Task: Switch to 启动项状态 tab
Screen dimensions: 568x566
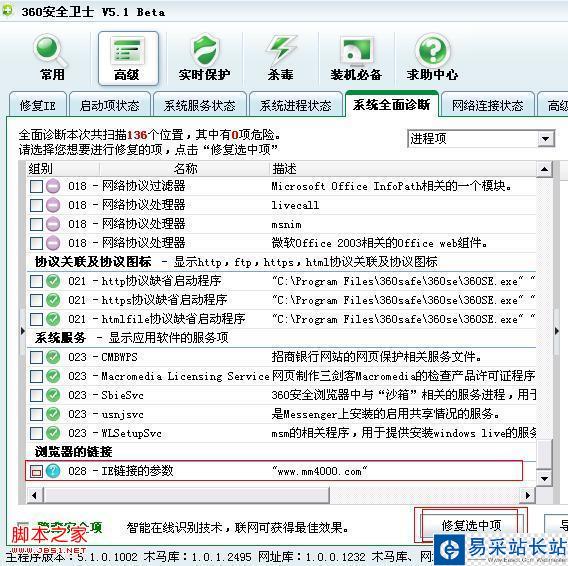Action: pyautogui.click(x=109, y=105)
